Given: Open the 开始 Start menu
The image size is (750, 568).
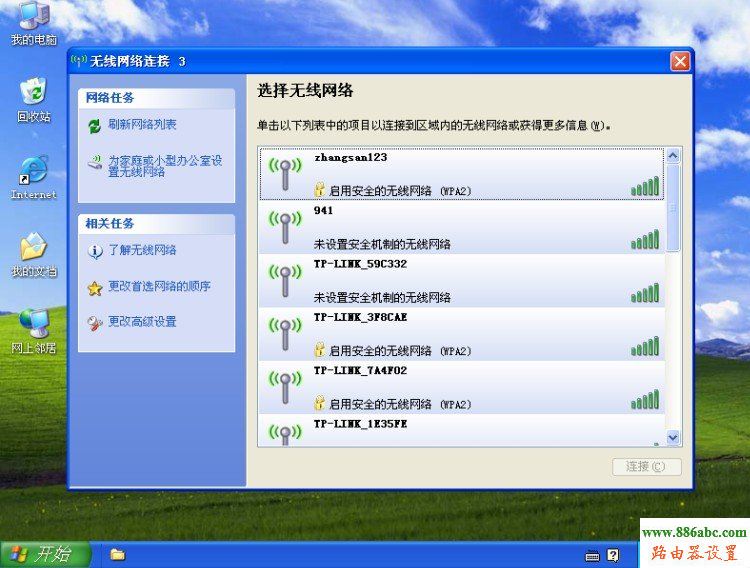Looking at the screenshot, I should [x=45, y=554].
